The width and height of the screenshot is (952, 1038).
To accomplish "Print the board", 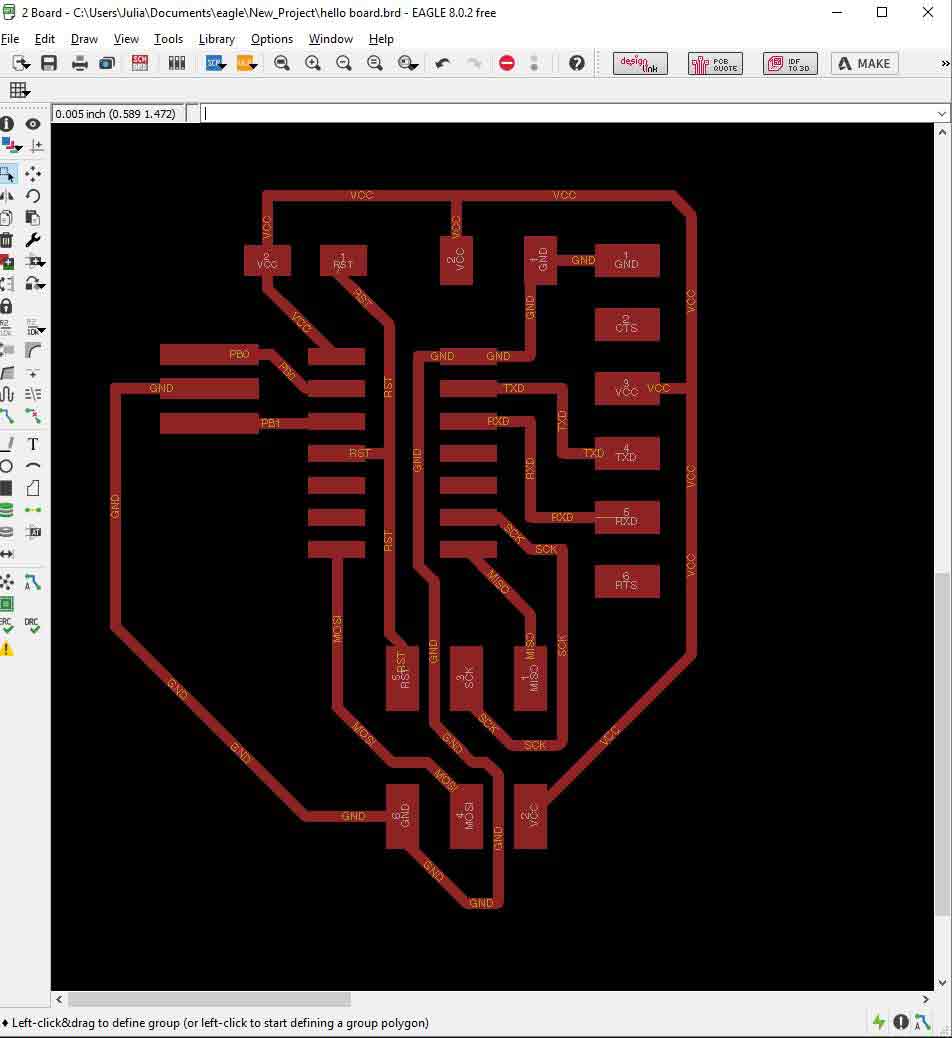I will 79,64.
